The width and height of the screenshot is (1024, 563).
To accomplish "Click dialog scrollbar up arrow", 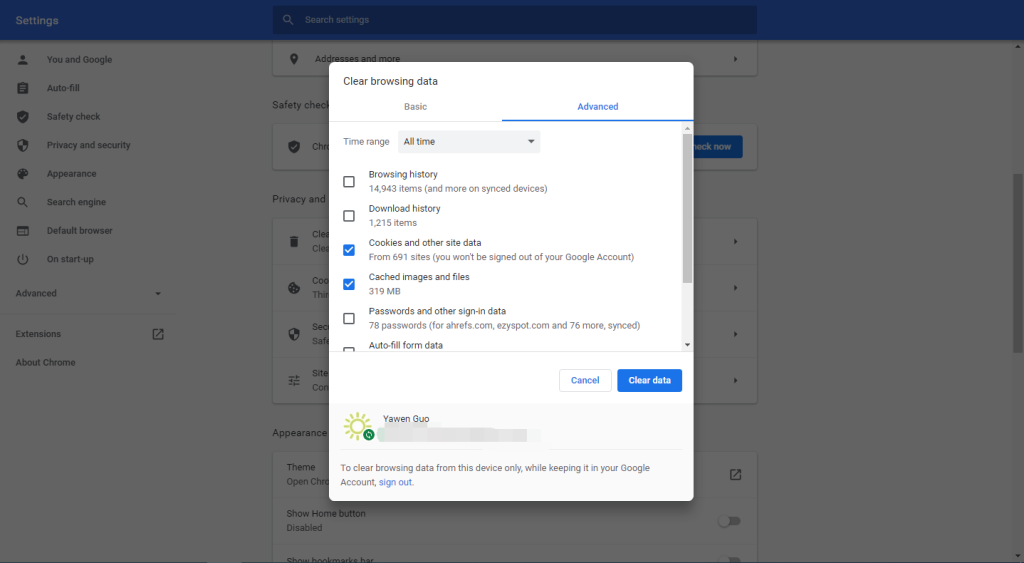I will [x=687, y=129].
